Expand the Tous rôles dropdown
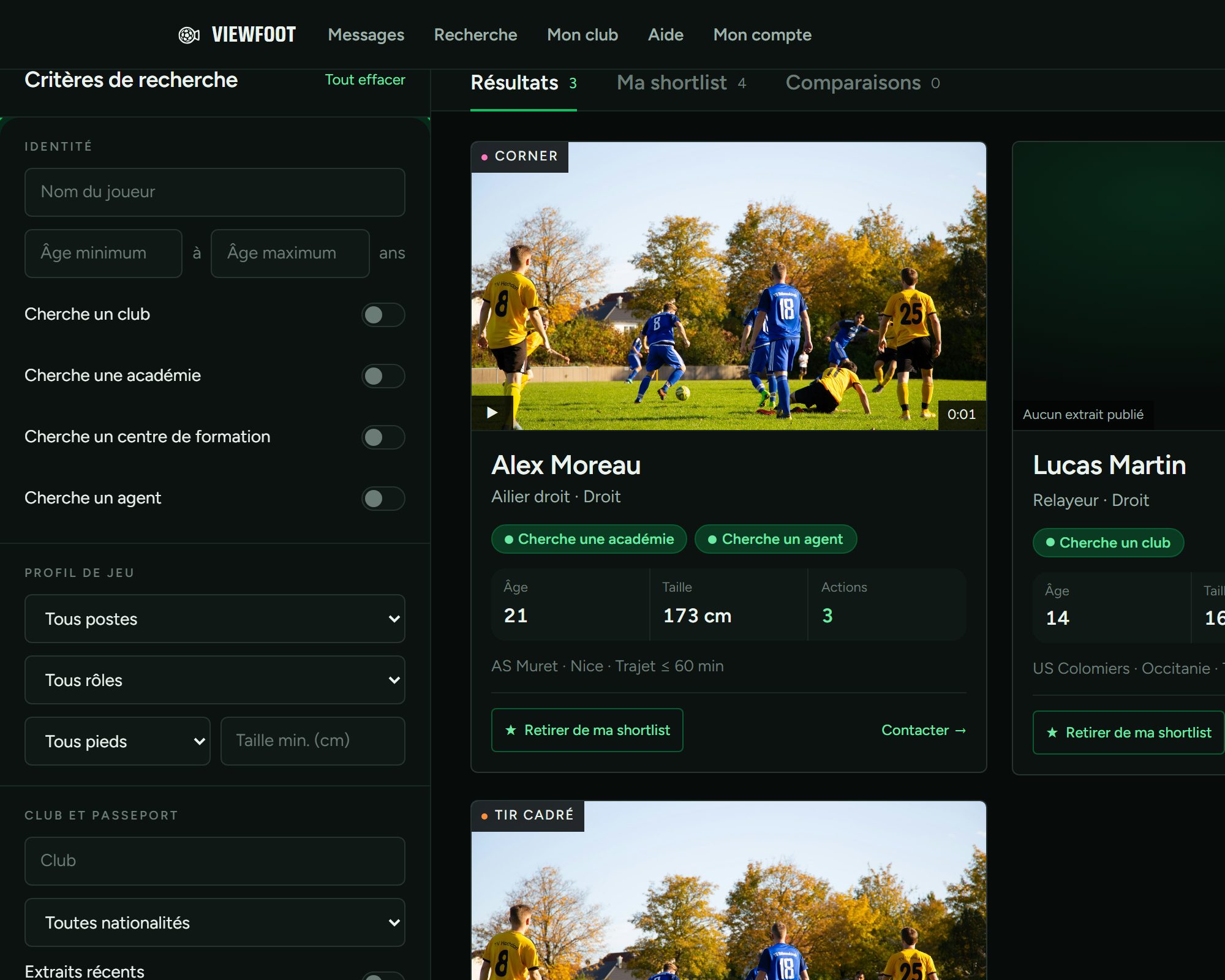This screenshot has height=980, width=1225. click(214, 680)
